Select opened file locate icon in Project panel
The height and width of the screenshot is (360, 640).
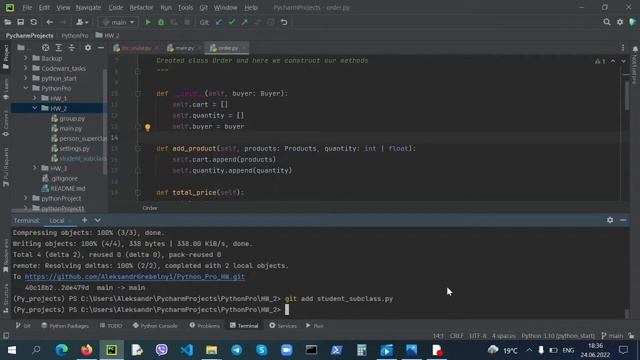click(x=45, y=48)
